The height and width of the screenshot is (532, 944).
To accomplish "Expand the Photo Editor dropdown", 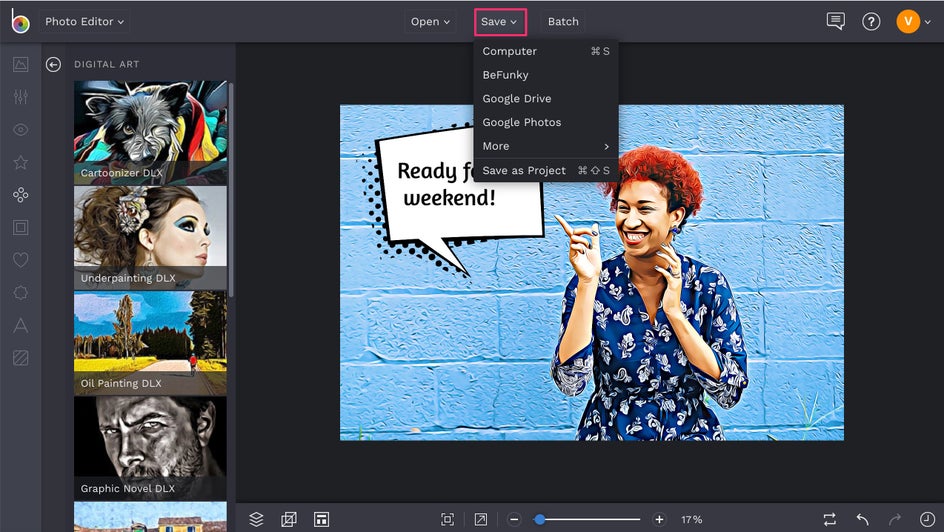I will [x=84, y=21].
